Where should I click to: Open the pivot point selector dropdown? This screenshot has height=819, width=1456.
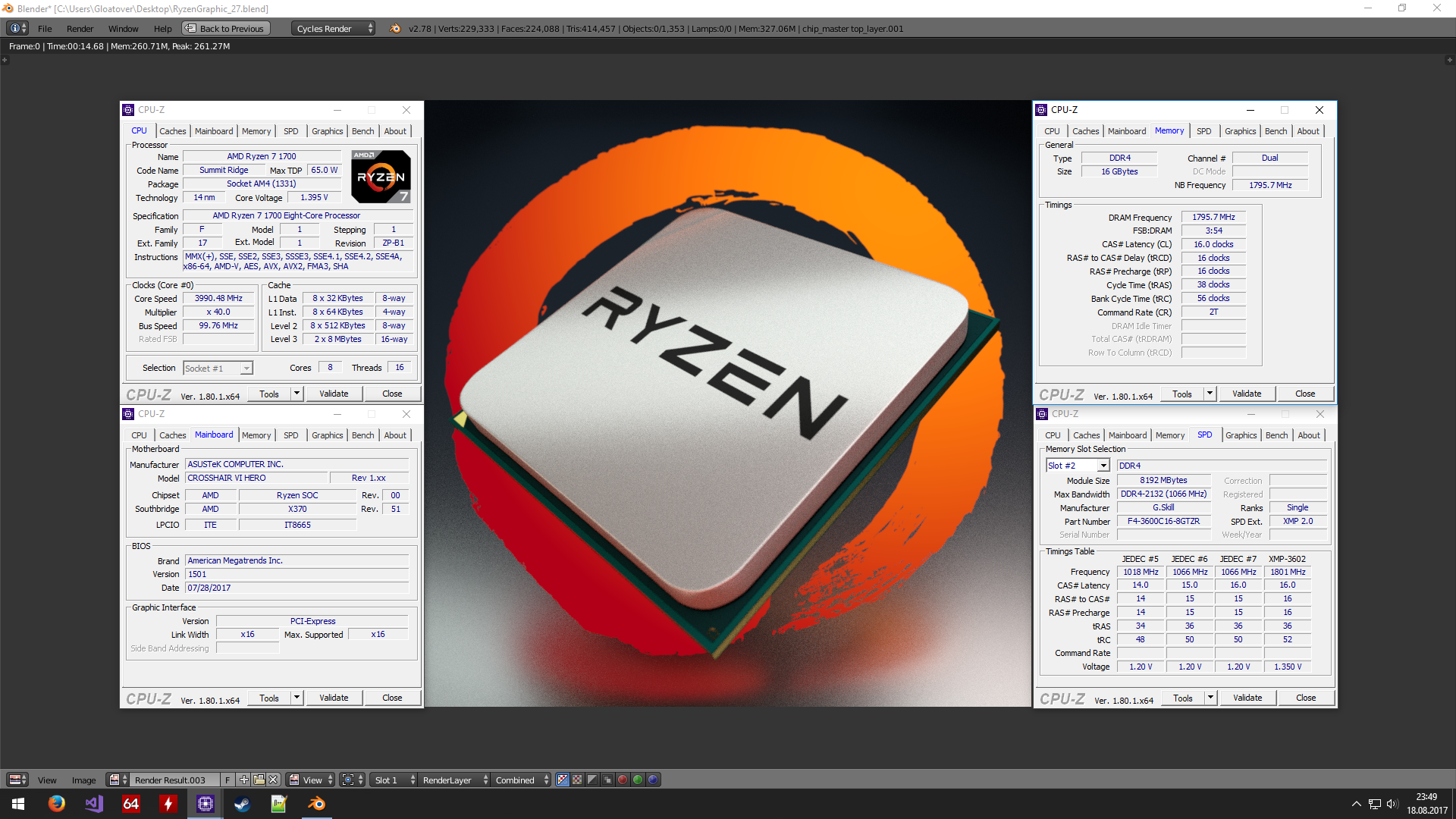click(353, 780)
